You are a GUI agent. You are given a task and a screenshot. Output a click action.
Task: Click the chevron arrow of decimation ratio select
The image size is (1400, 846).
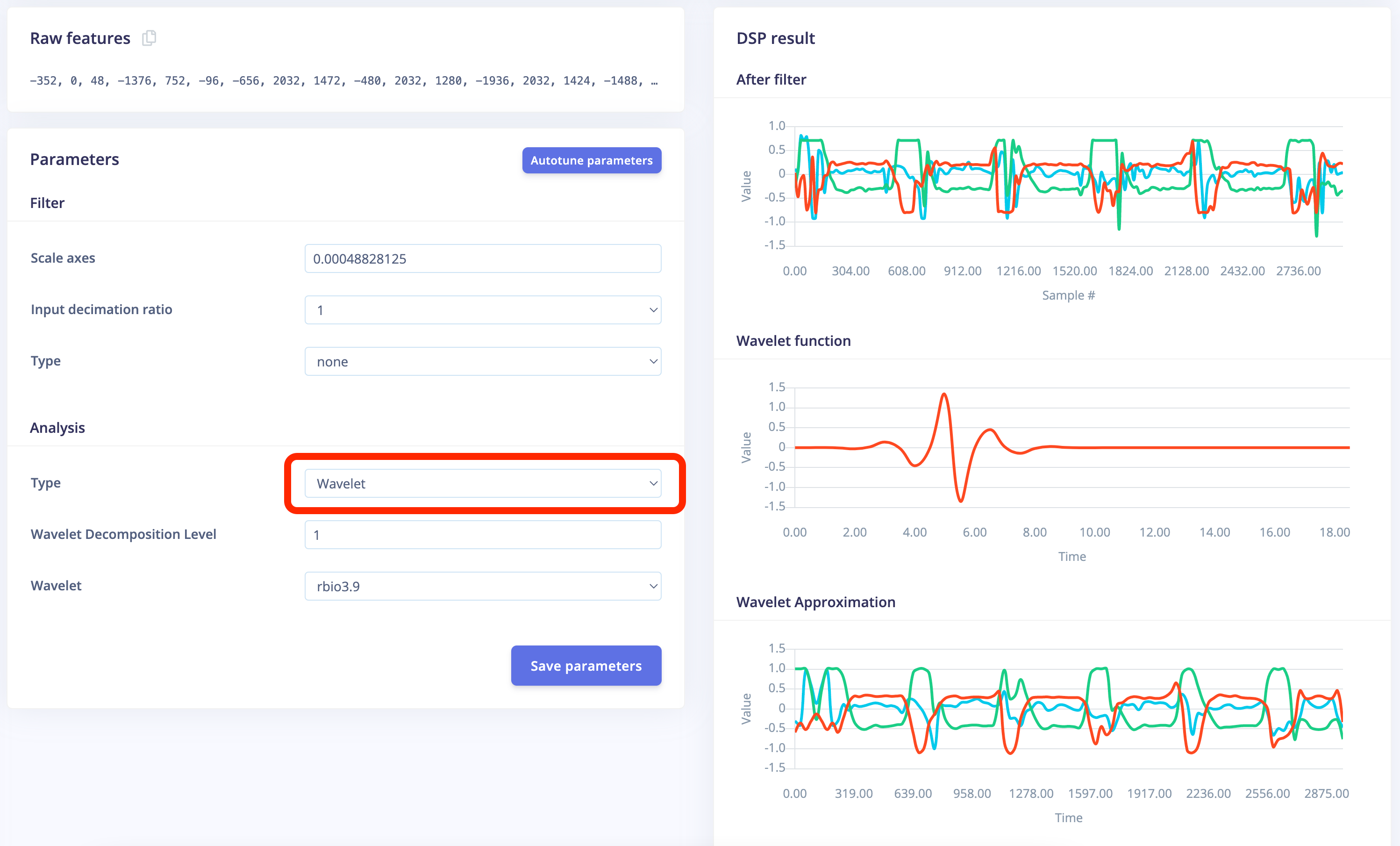click(x=653, y=310)
